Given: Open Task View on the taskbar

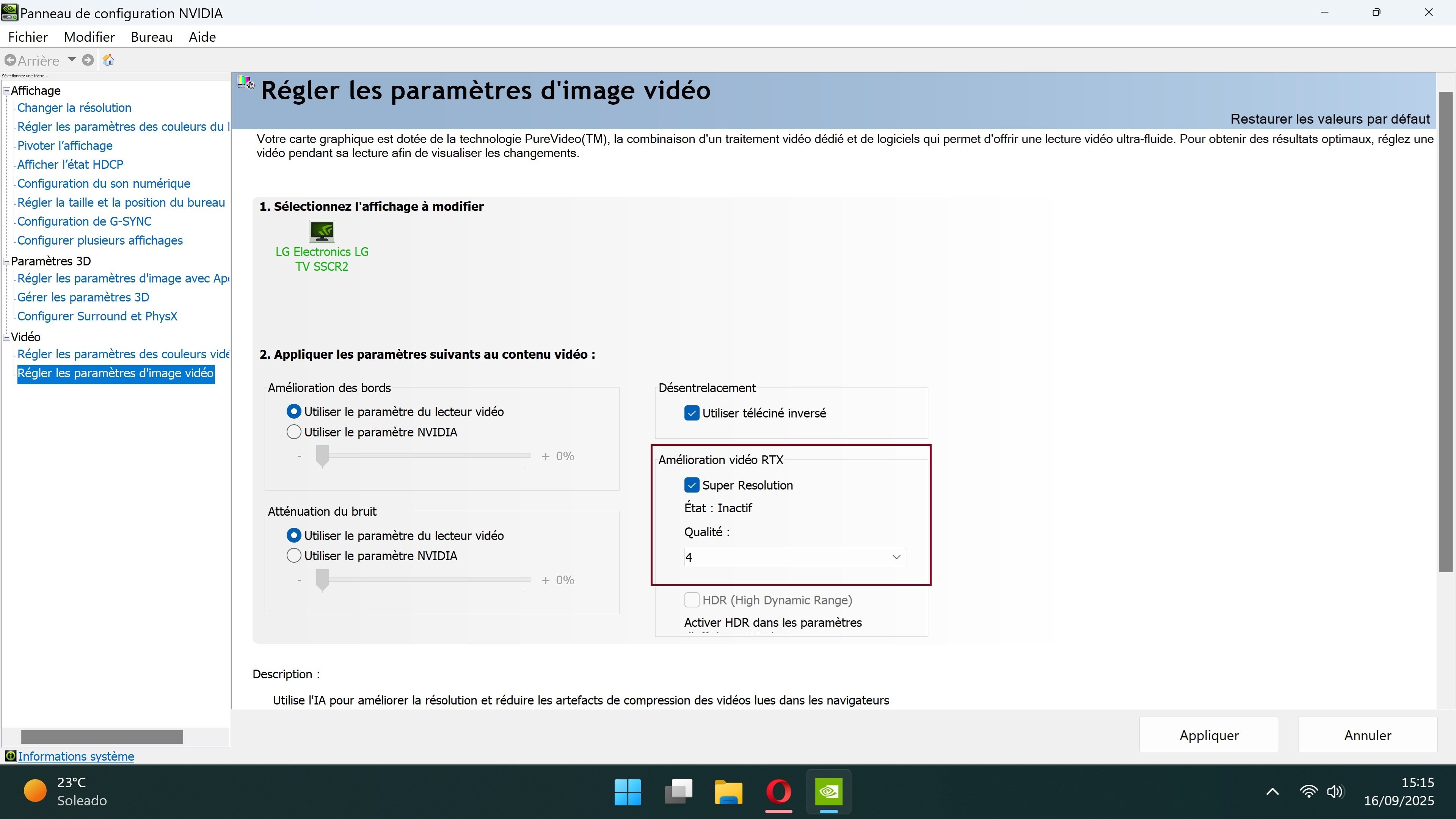Looking at the screenshot, I should pos(678,791).
